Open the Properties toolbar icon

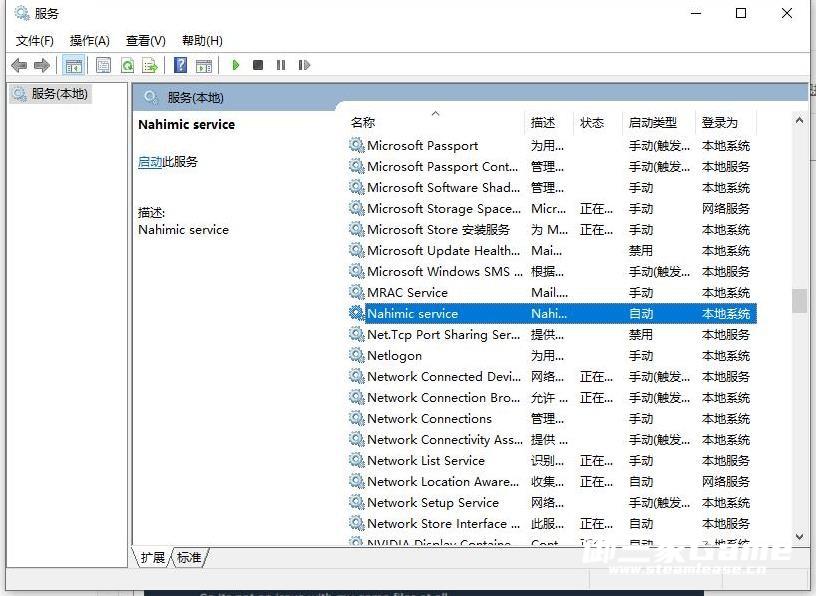pos(103,65)
